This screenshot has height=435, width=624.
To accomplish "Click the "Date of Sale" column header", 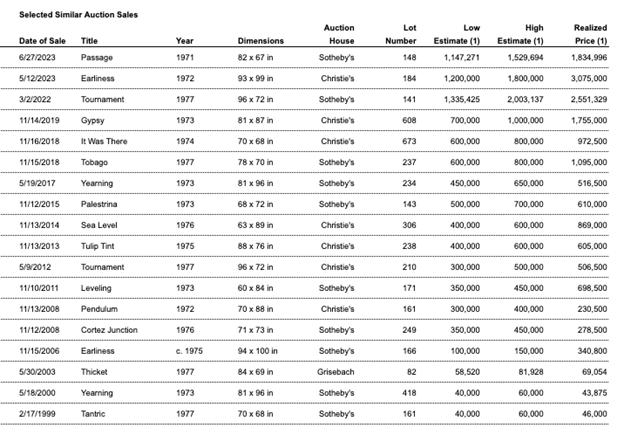I will pos(43,41).
